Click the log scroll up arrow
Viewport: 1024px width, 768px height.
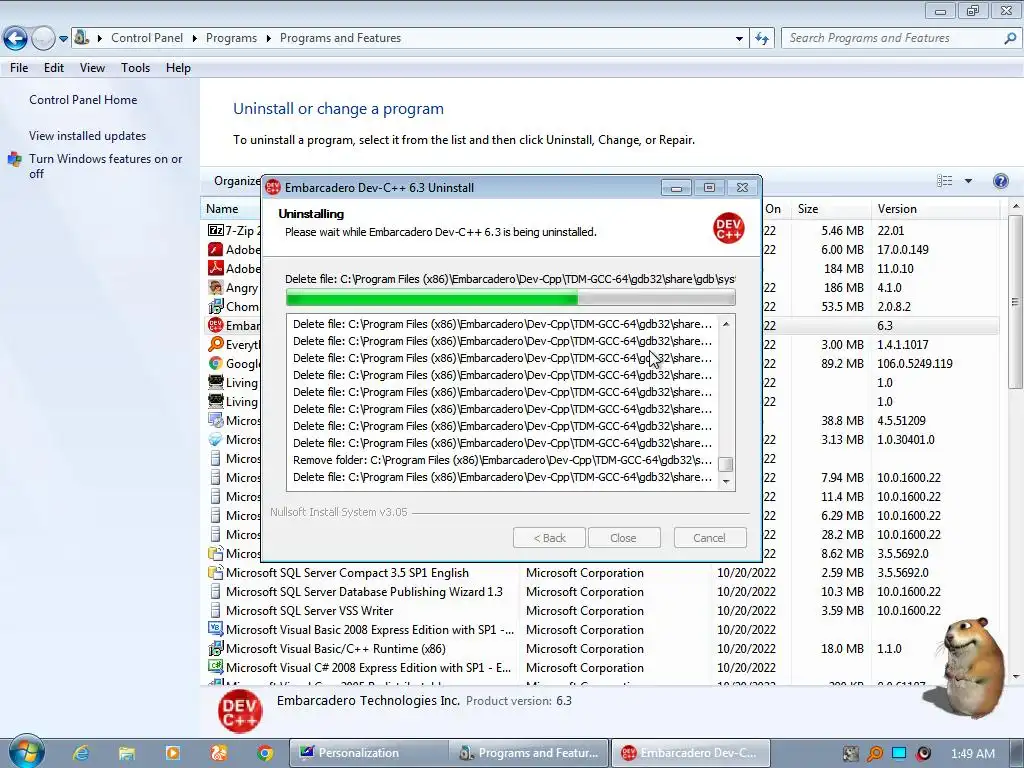[726, 324]
